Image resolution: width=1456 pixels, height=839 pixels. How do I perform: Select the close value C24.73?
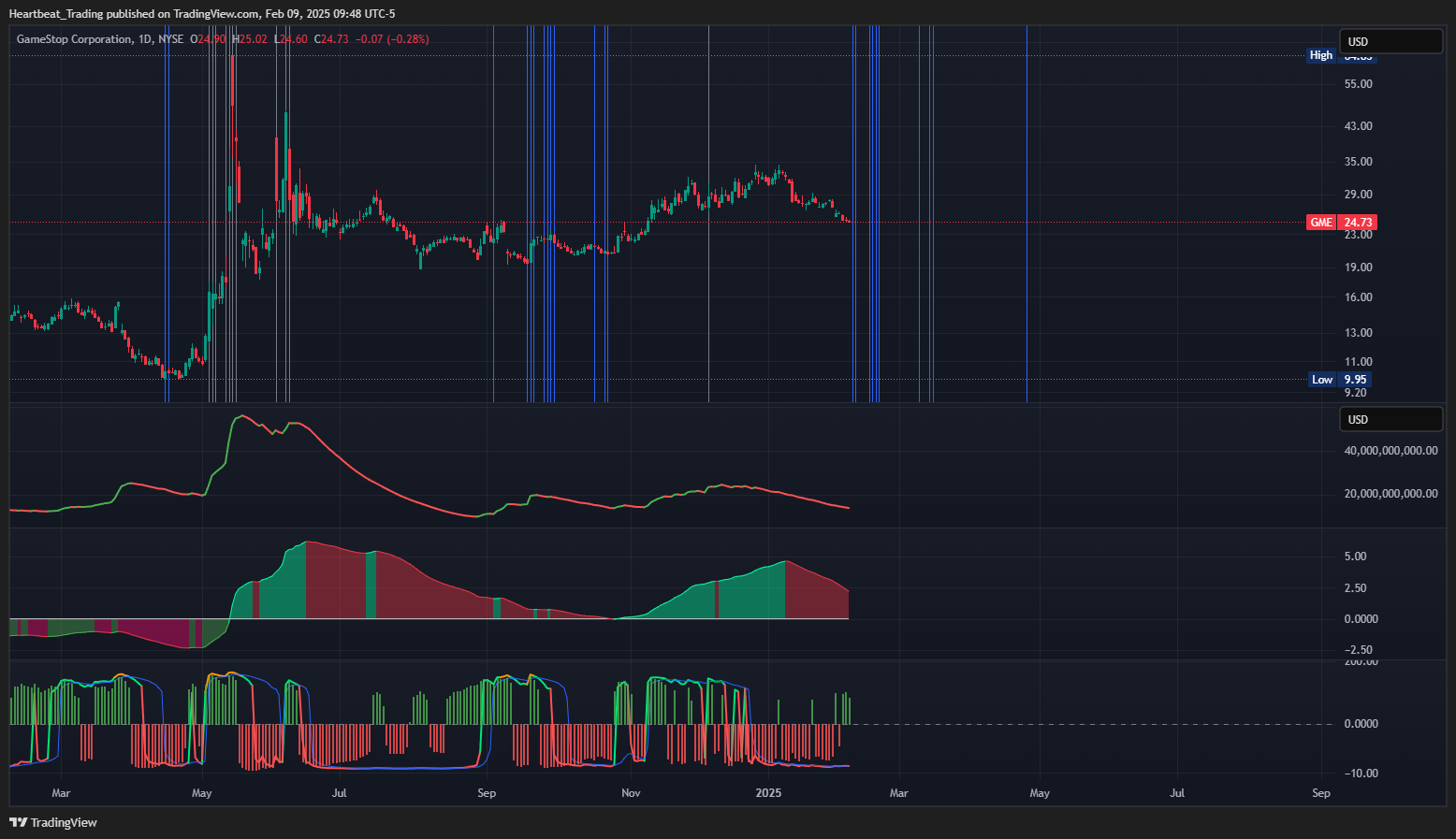coord(331,39)
